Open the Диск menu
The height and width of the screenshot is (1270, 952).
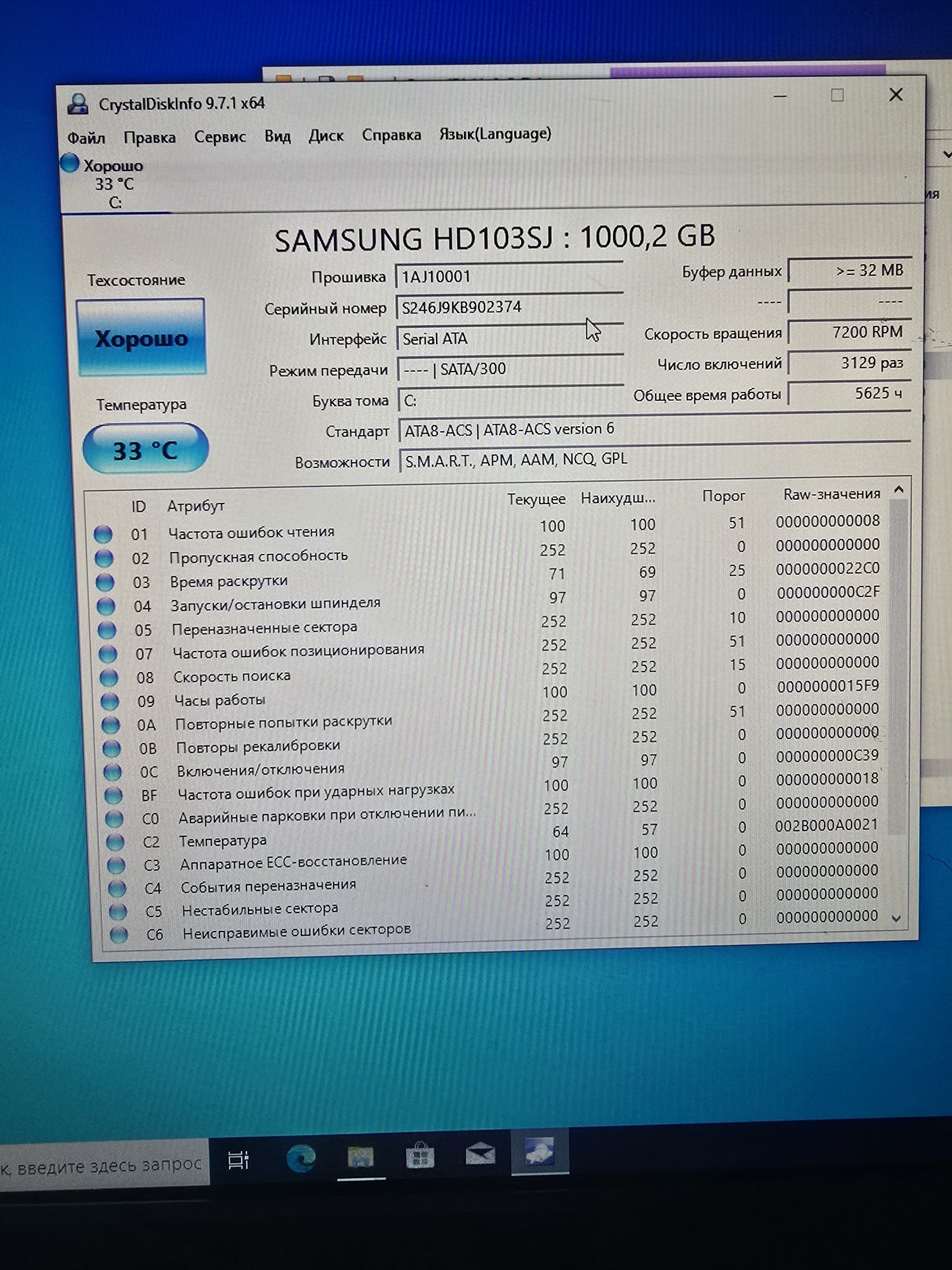point(326,135)
